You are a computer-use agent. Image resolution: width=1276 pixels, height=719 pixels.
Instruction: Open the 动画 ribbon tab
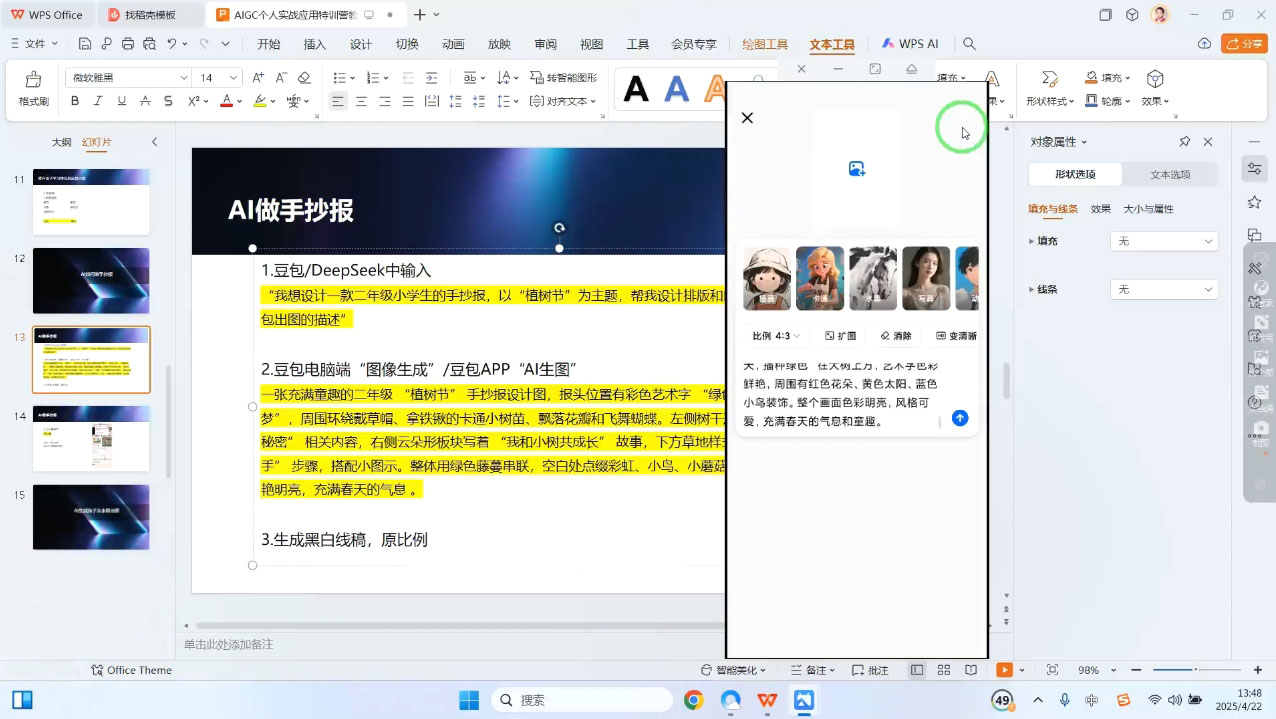coord(453,44)
